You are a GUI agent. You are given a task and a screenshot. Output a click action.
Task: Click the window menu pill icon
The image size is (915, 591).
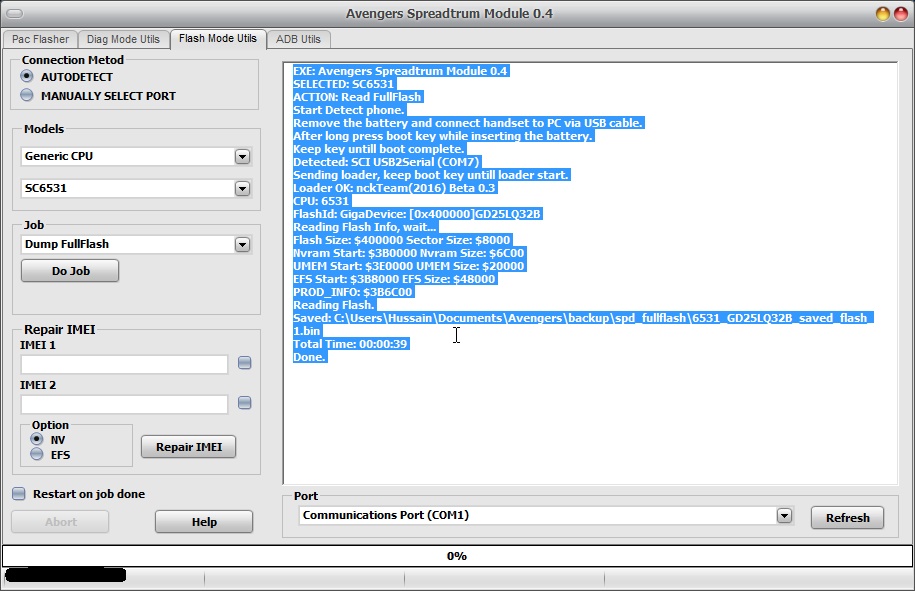point(14,13)
